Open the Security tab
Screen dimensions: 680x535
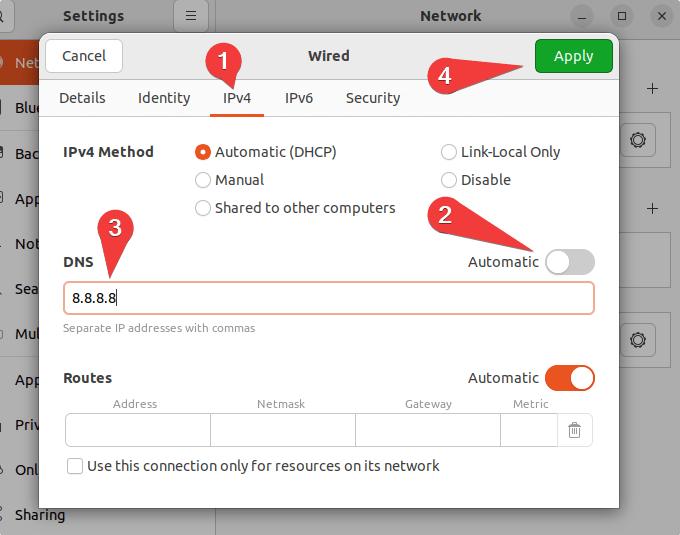coord(373,98)
